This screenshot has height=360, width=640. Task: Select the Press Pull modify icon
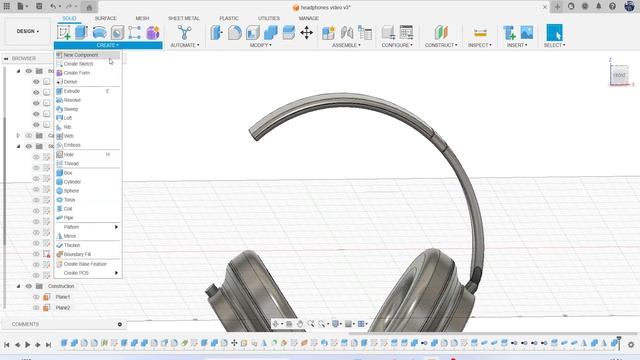(x=217, y=33)
